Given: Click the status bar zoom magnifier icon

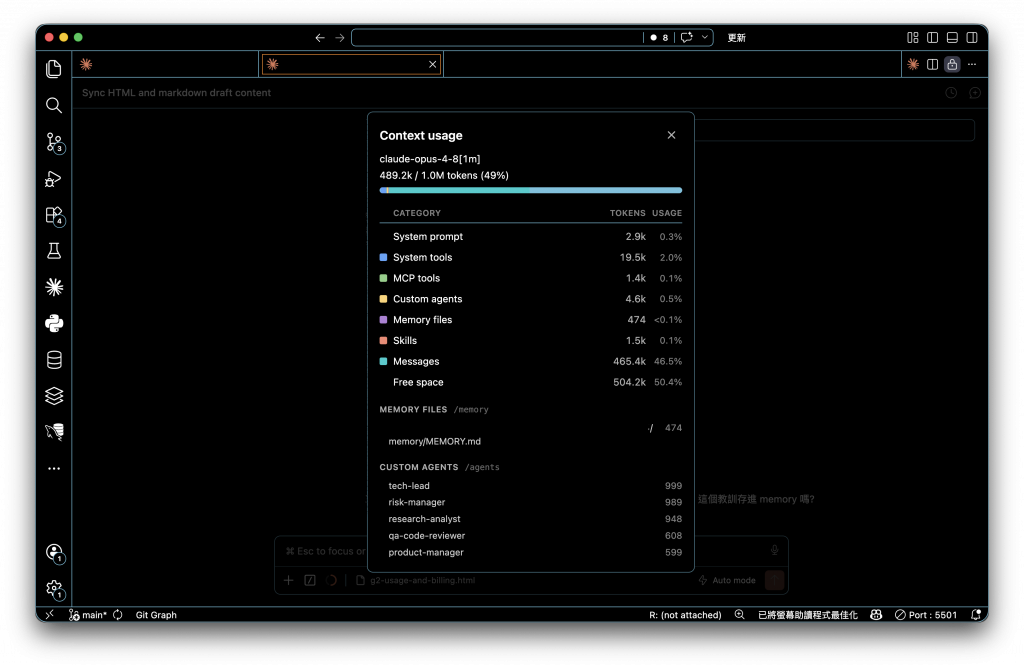Looking at the screenshot, I should [x=739, y=615].
